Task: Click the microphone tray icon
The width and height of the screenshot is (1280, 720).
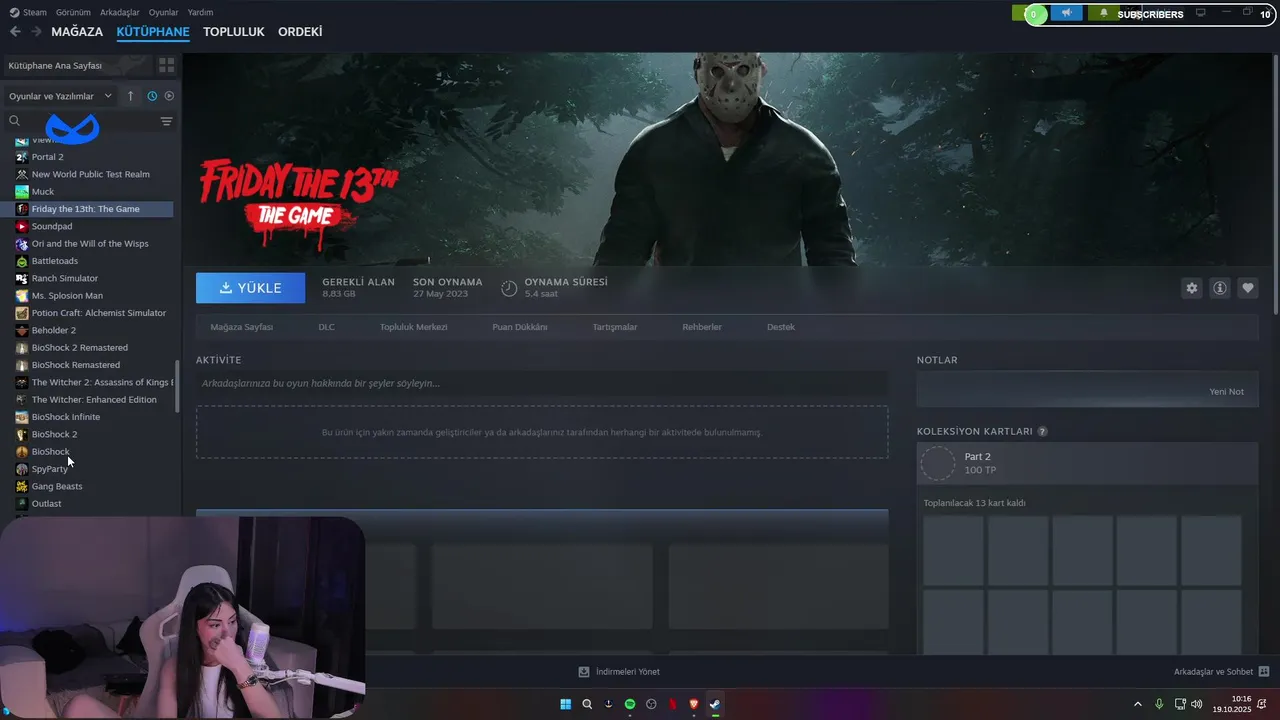Action: tap(1159, 704)
